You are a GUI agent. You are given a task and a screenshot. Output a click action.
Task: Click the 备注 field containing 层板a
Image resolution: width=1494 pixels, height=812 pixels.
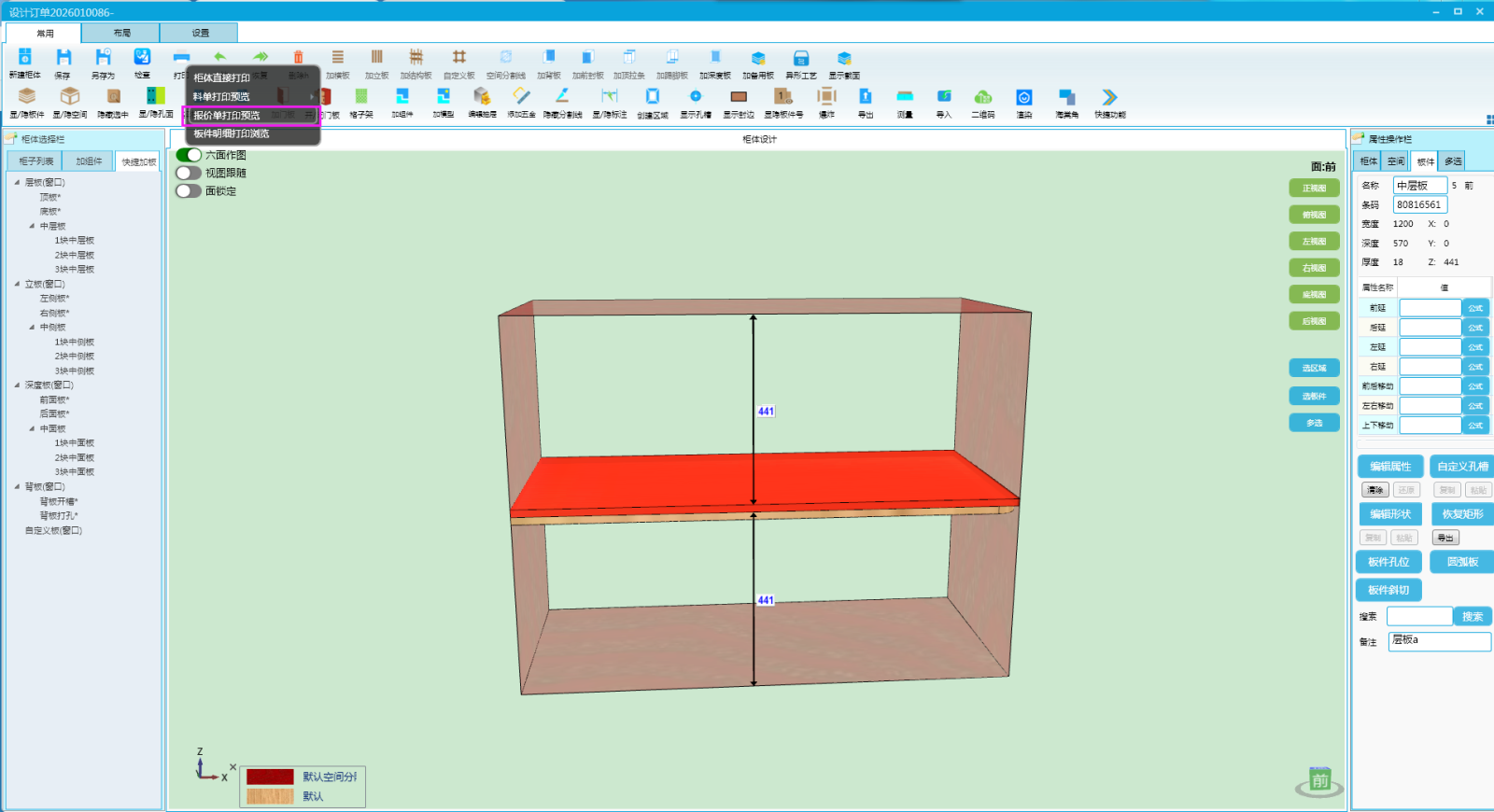click(x=1439, y=641)
